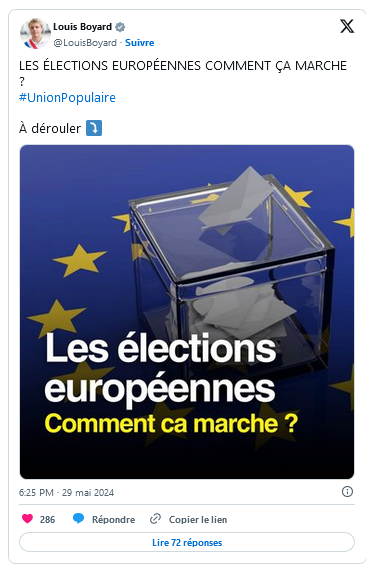Click the yellow Comment ca marche caption in image
This screenshot has height=571, width=371.
pyautogui.click(x=171, y=424)
